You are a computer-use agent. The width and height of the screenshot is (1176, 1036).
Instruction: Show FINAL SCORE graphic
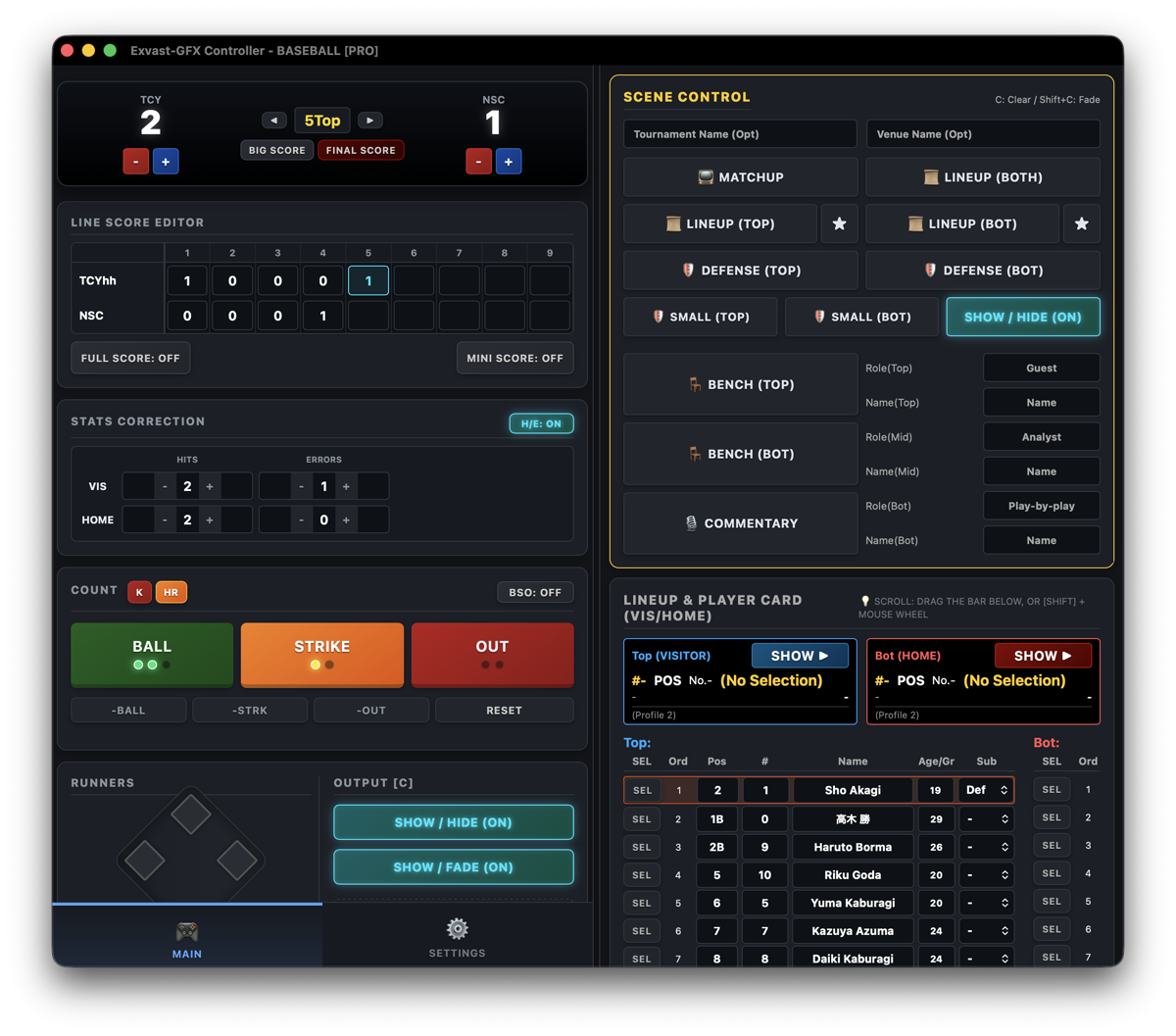pos(361,150)
